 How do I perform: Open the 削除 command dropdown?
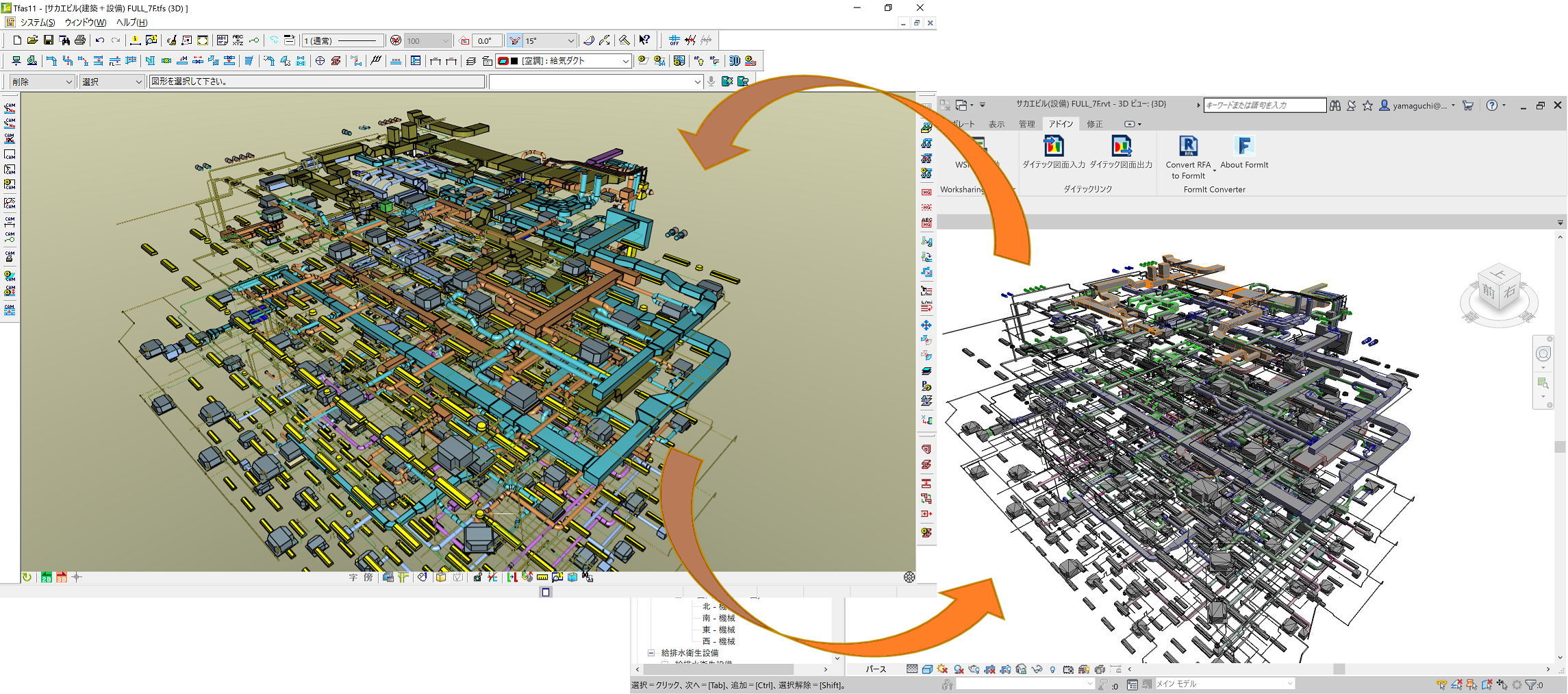click(x=68, y=82)
